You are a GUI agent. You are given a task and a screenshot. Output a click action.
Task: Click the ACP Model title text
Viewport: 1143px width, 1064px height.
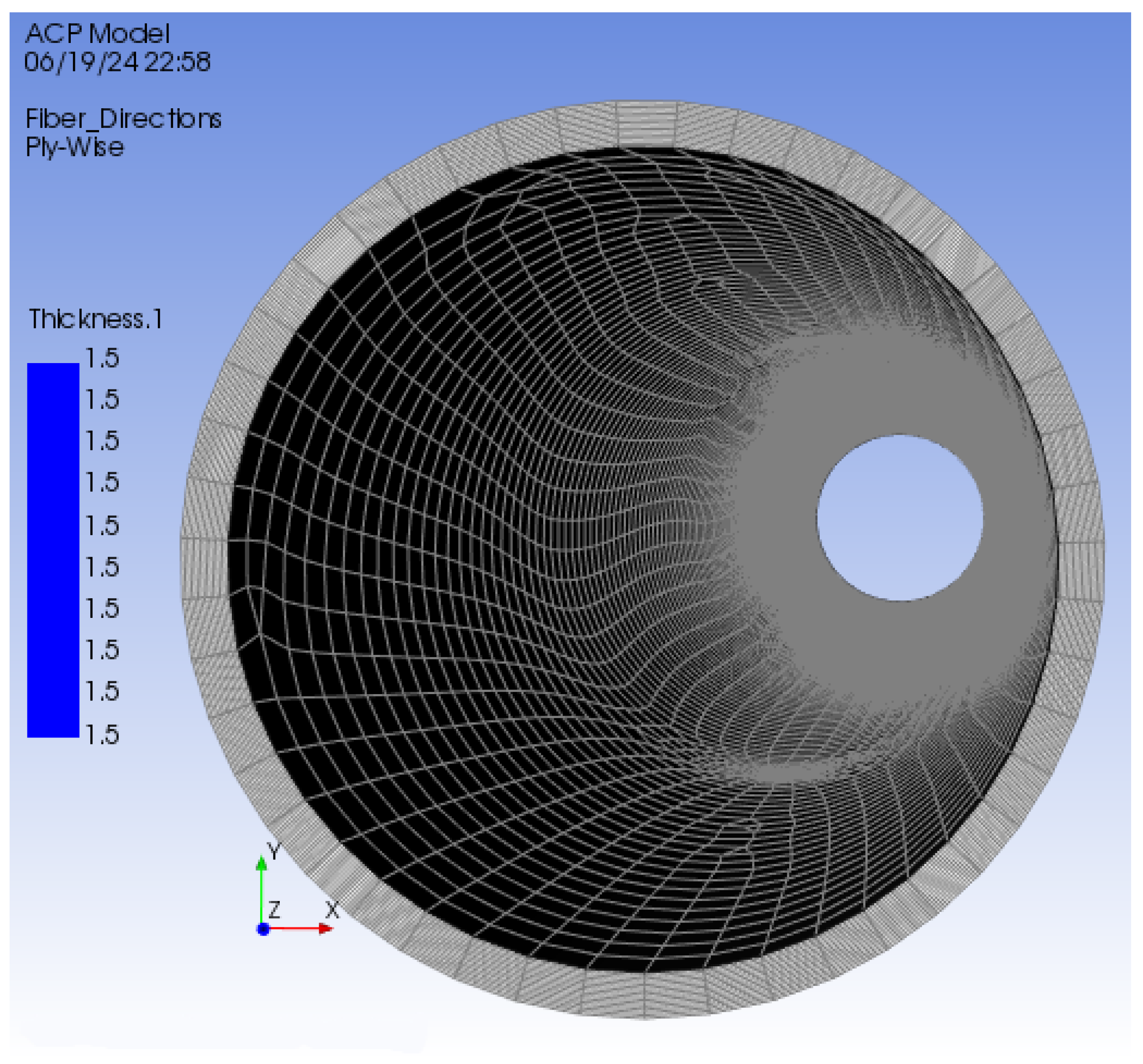click(97, 34)
